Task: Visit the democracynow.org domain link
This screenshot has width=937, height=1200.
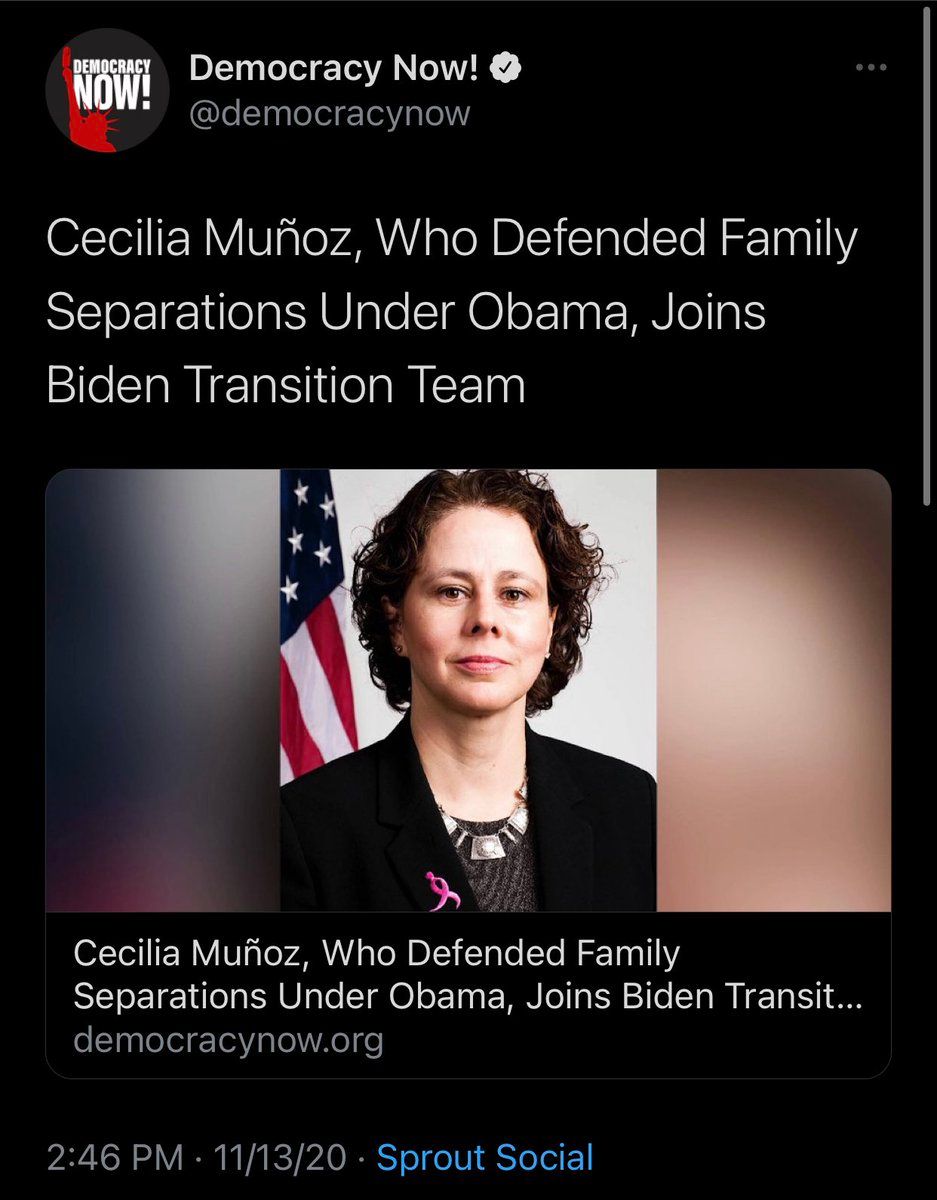Action: coord(228,1041)
